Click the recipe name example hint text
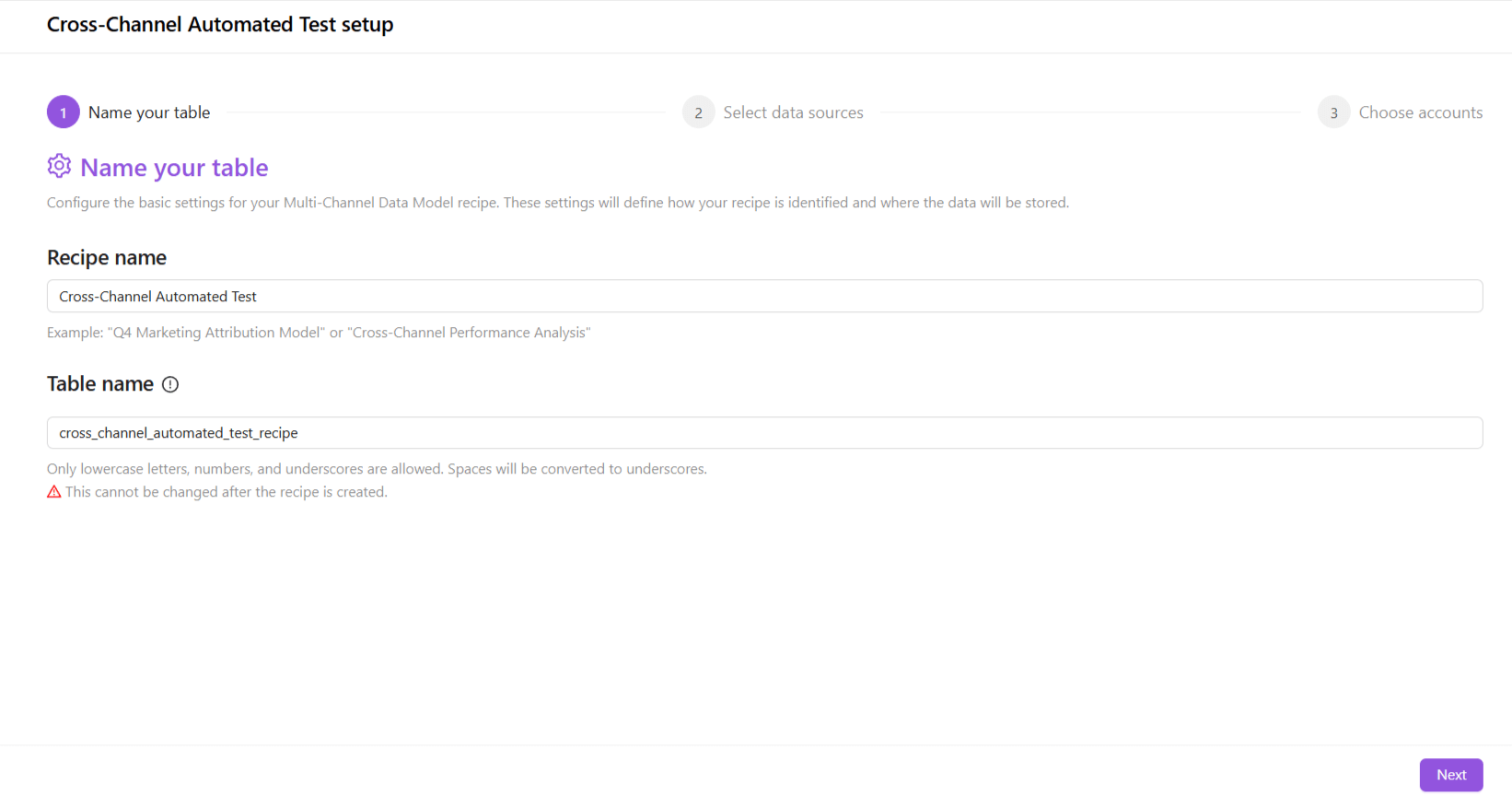The image size is (1512, 797). pyautogui.click(x=319, y=333)
